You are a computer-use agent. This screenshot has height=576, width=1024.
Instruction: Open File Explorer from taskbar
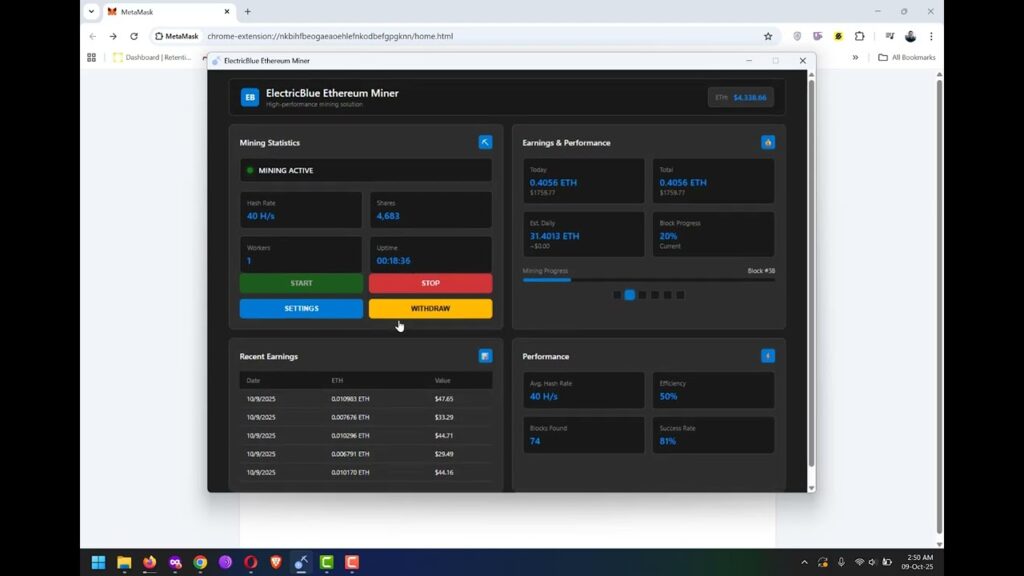(x=124, y=562)
